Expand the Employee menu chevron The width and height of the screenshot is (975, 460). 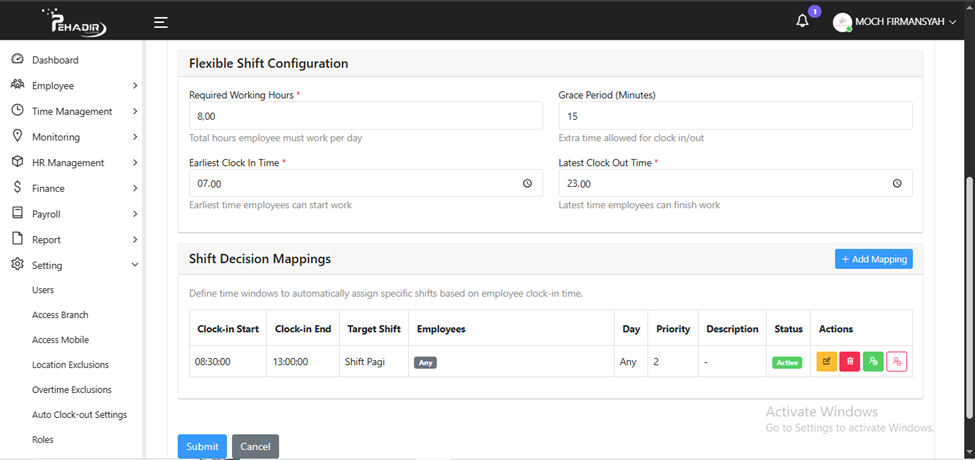[135, 86]
